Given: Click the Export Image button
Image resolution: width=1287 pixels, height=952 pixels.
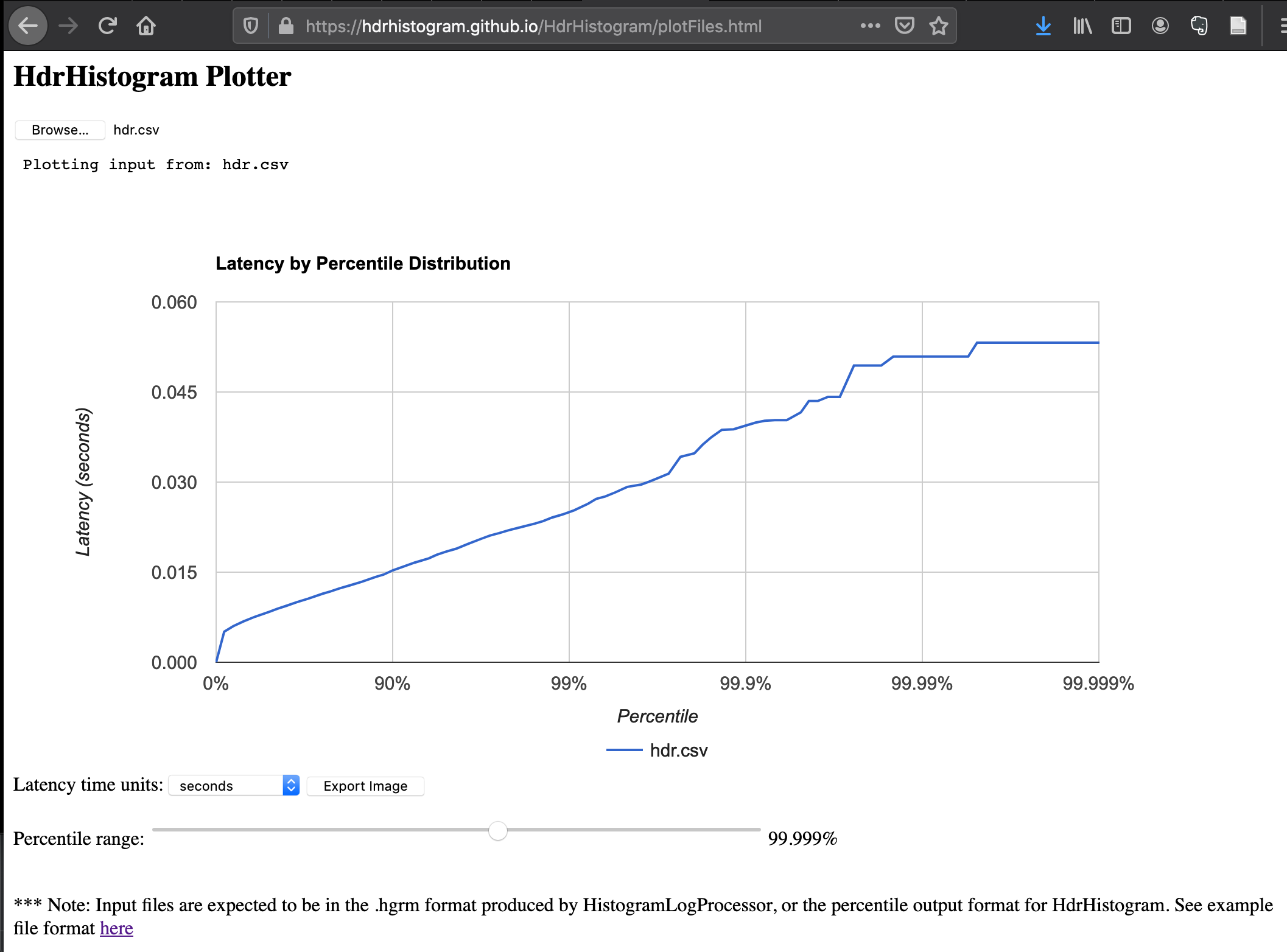Looking at the screenshot, I should [x=365, y=786].
